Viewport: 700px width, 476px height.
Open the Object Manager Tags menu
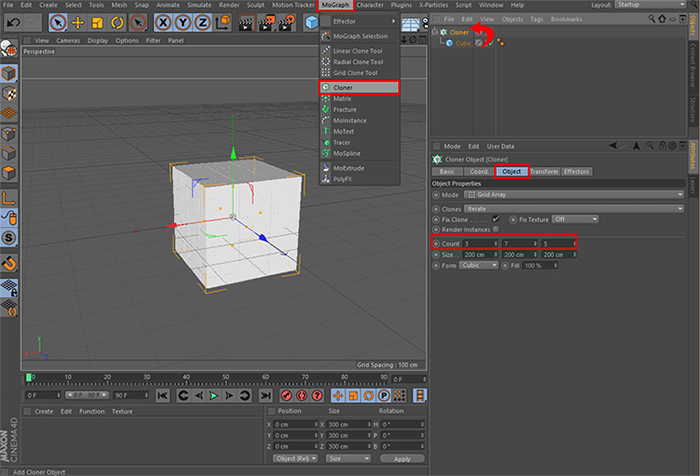click(537, 19)
